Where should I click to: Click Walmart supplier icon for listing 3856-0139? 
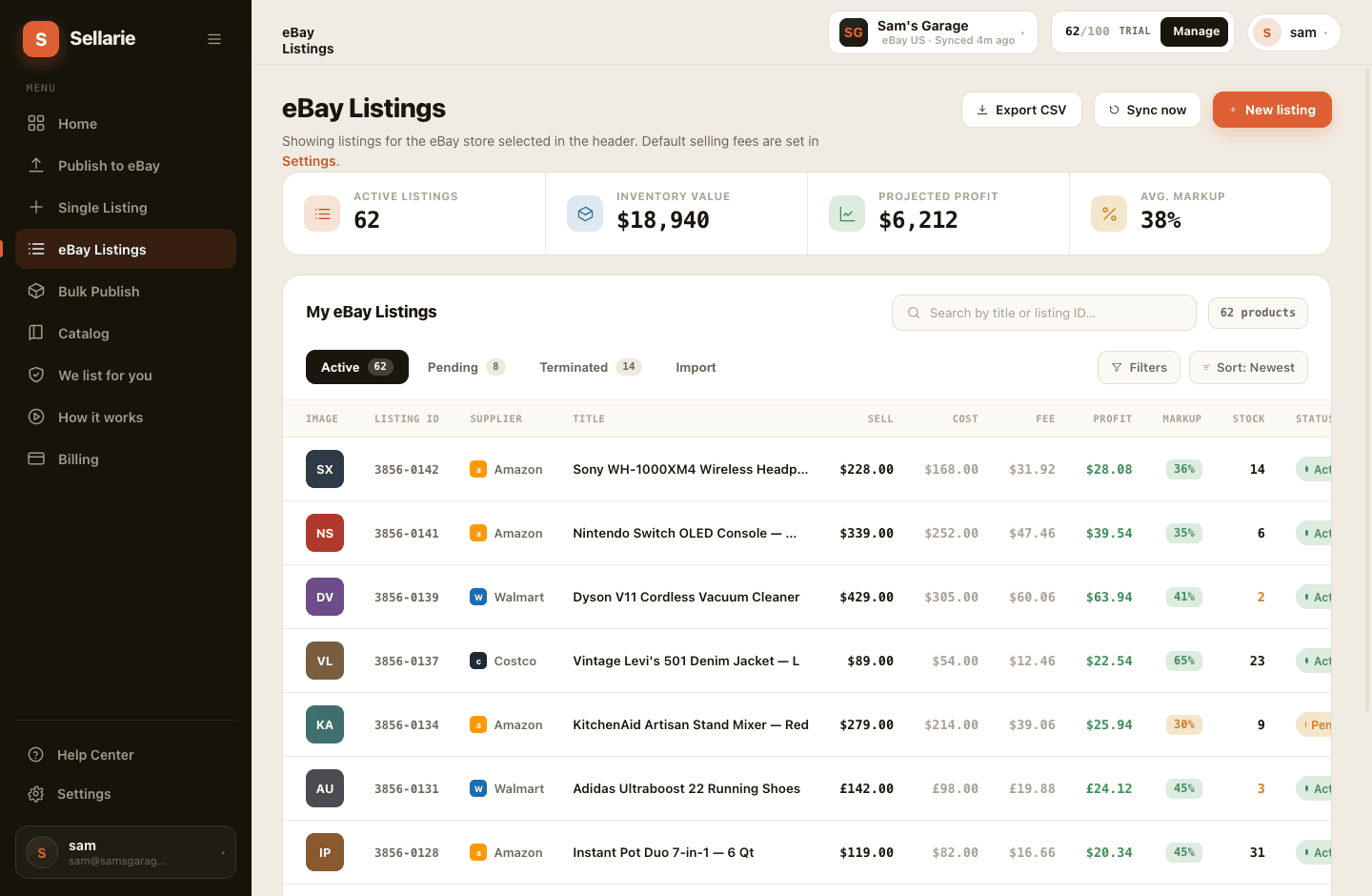pos(478,597)
